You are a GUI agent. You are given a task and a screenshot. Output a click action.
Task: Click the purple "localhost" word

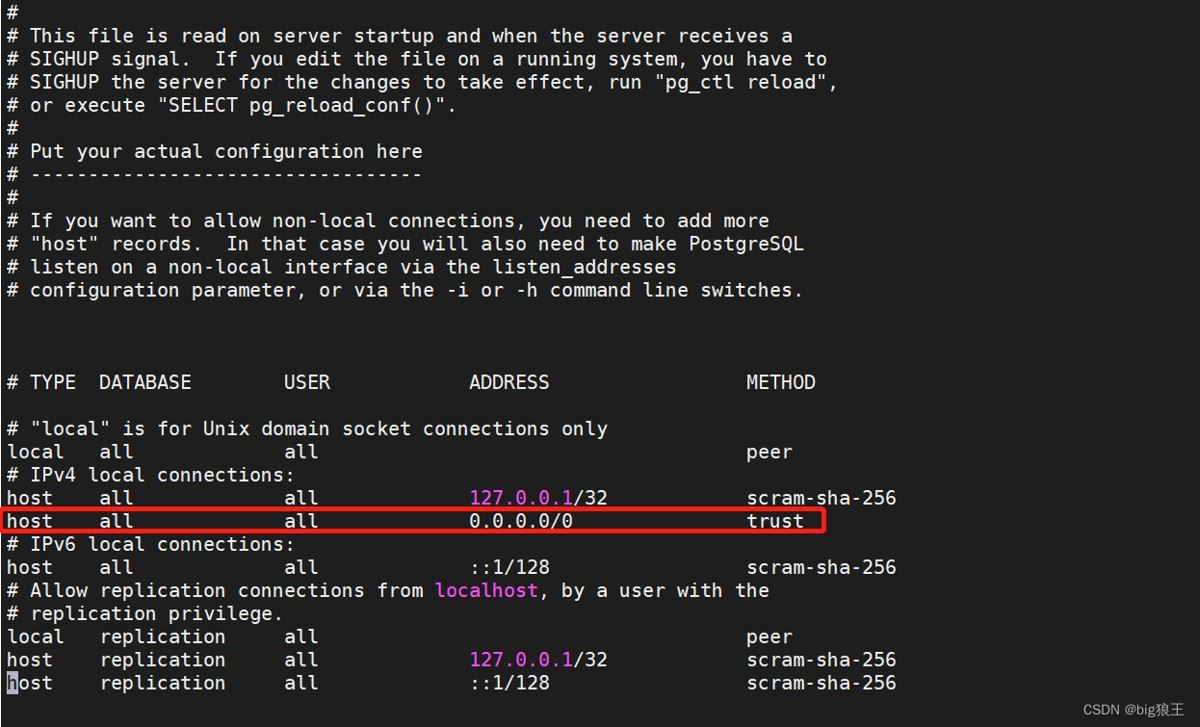coord(486,590)
